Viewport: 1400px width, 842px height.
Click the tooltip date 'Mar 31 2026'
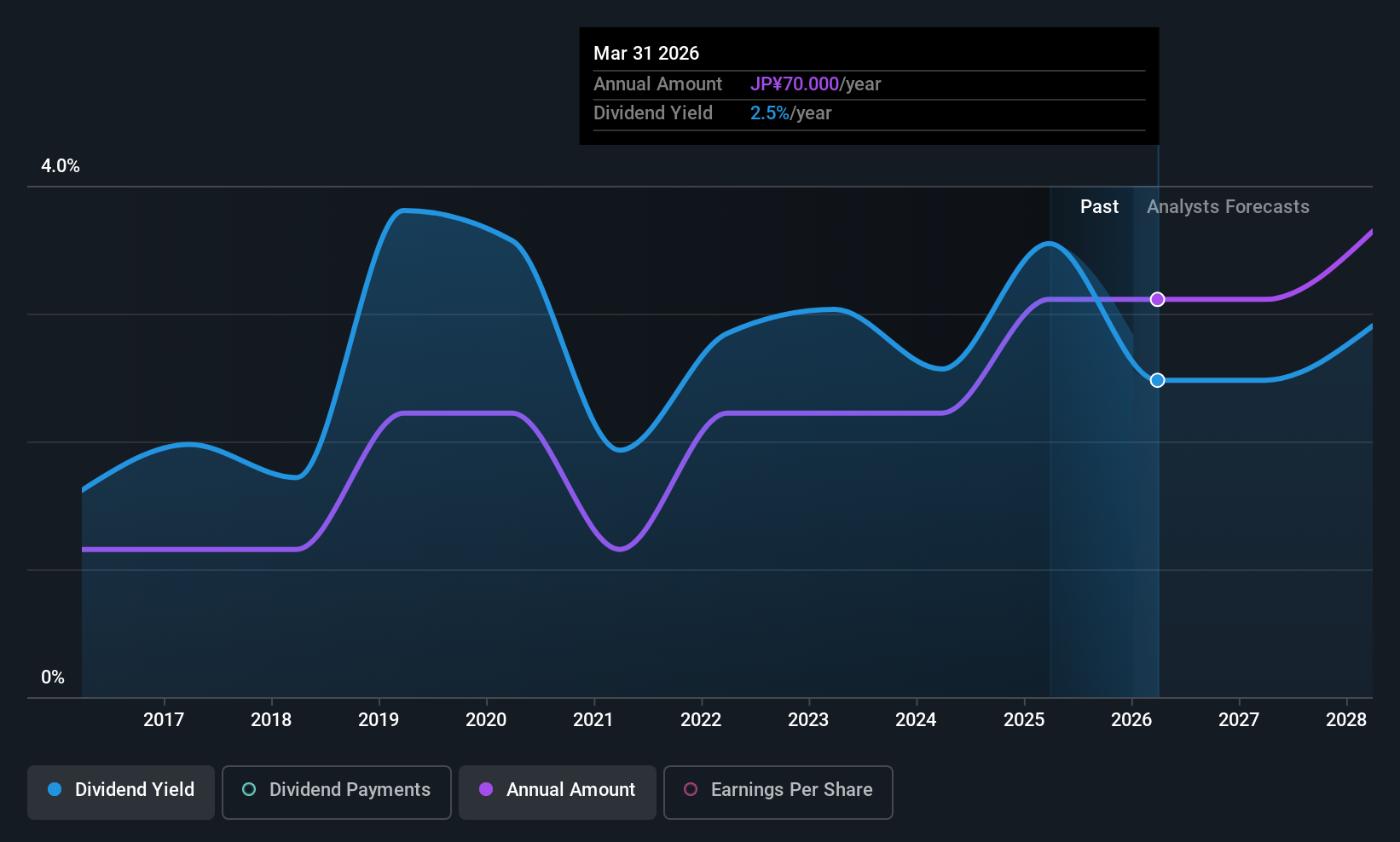(646, 53)
